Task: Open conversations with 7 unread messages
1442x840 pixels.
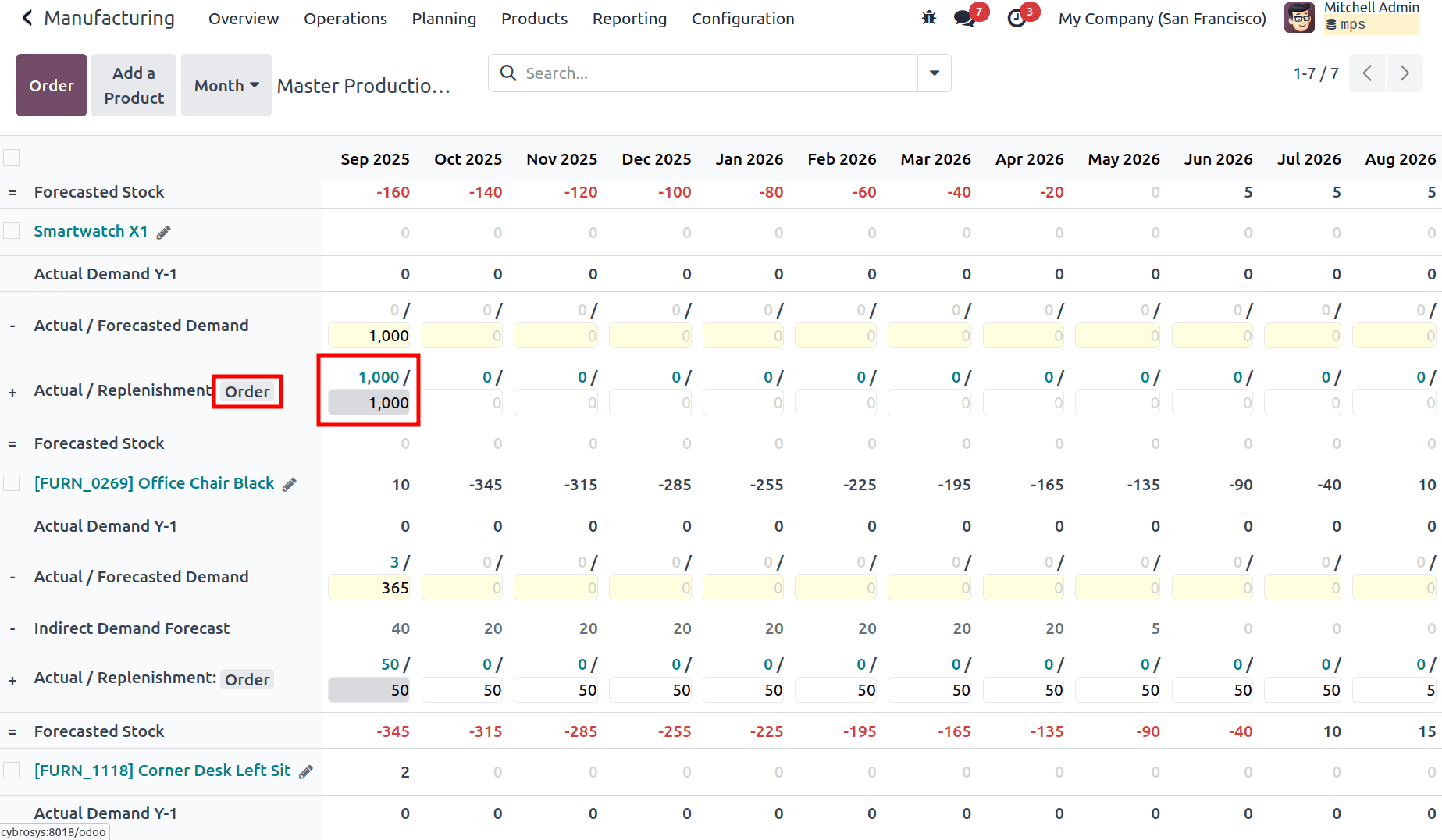Action: pyautogui.click(x=963, y=17)
